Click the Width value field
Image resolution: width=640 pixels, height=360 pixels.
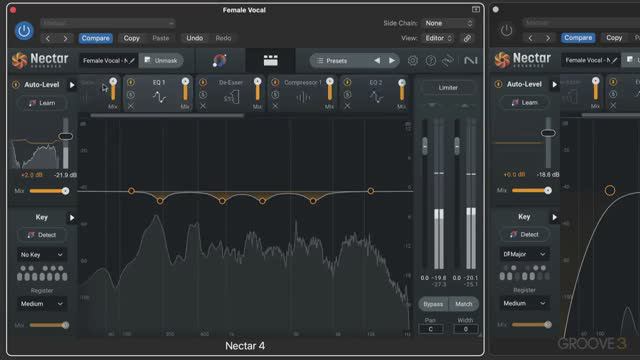pos(465,329)
